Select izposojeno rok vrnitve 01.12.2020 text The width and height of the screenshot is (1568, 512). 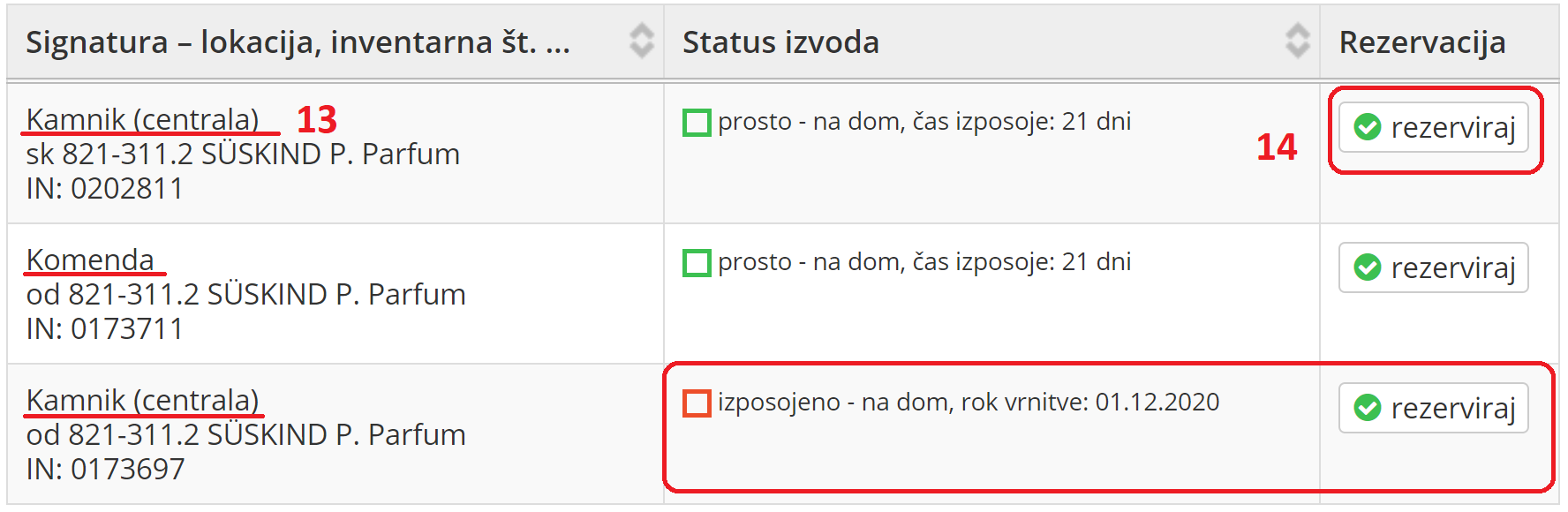(969, 403)
